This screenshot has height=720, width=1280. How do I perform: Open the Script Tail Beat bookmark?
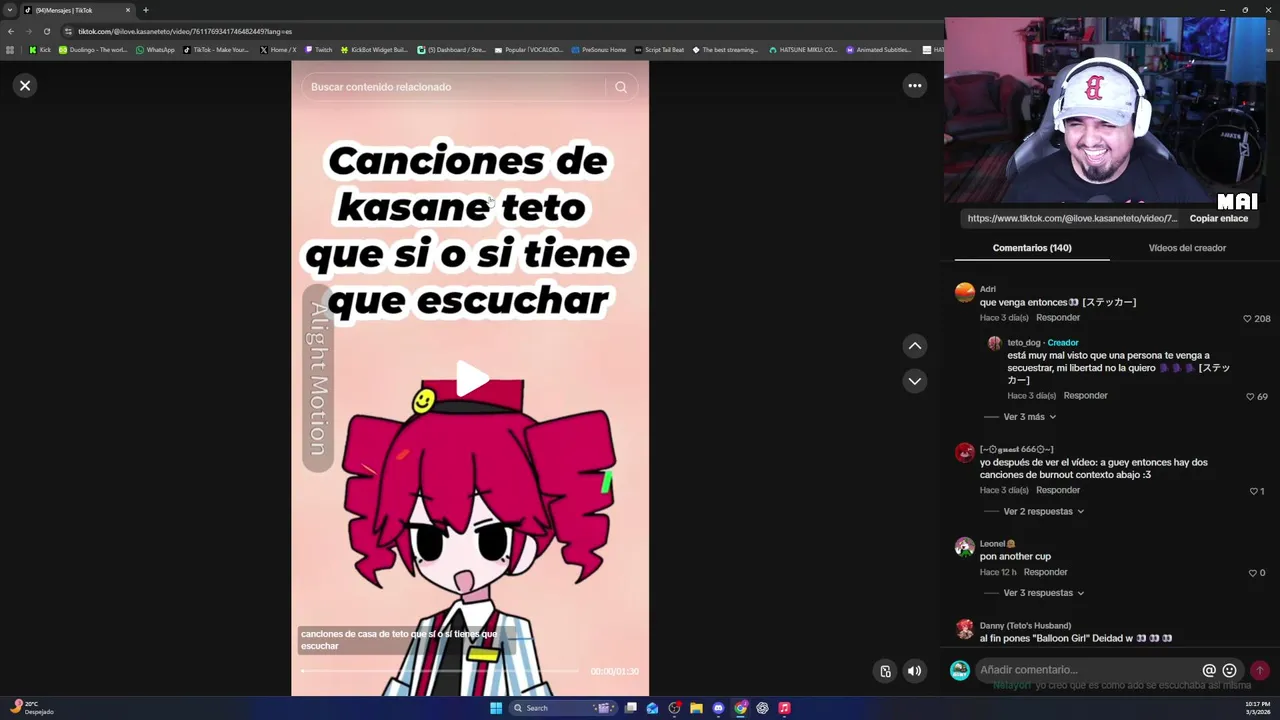coord(660,50)
